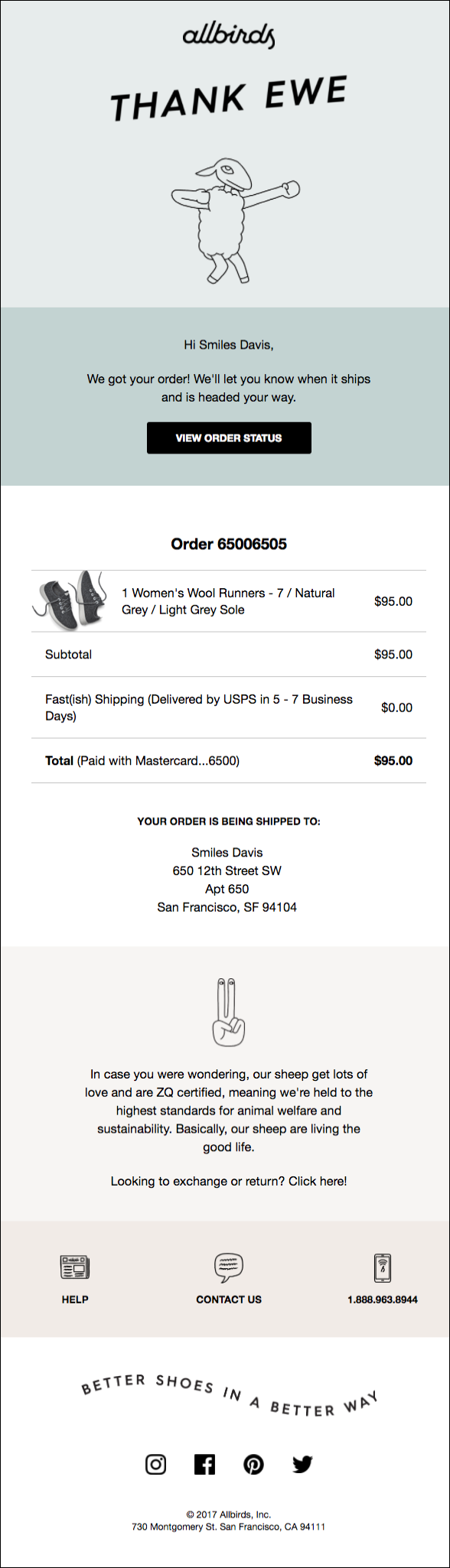Open the CONTACT US speech bubble icon
The width and height of the screenshot is (450, 1568).
click(x=228, y=1267)
